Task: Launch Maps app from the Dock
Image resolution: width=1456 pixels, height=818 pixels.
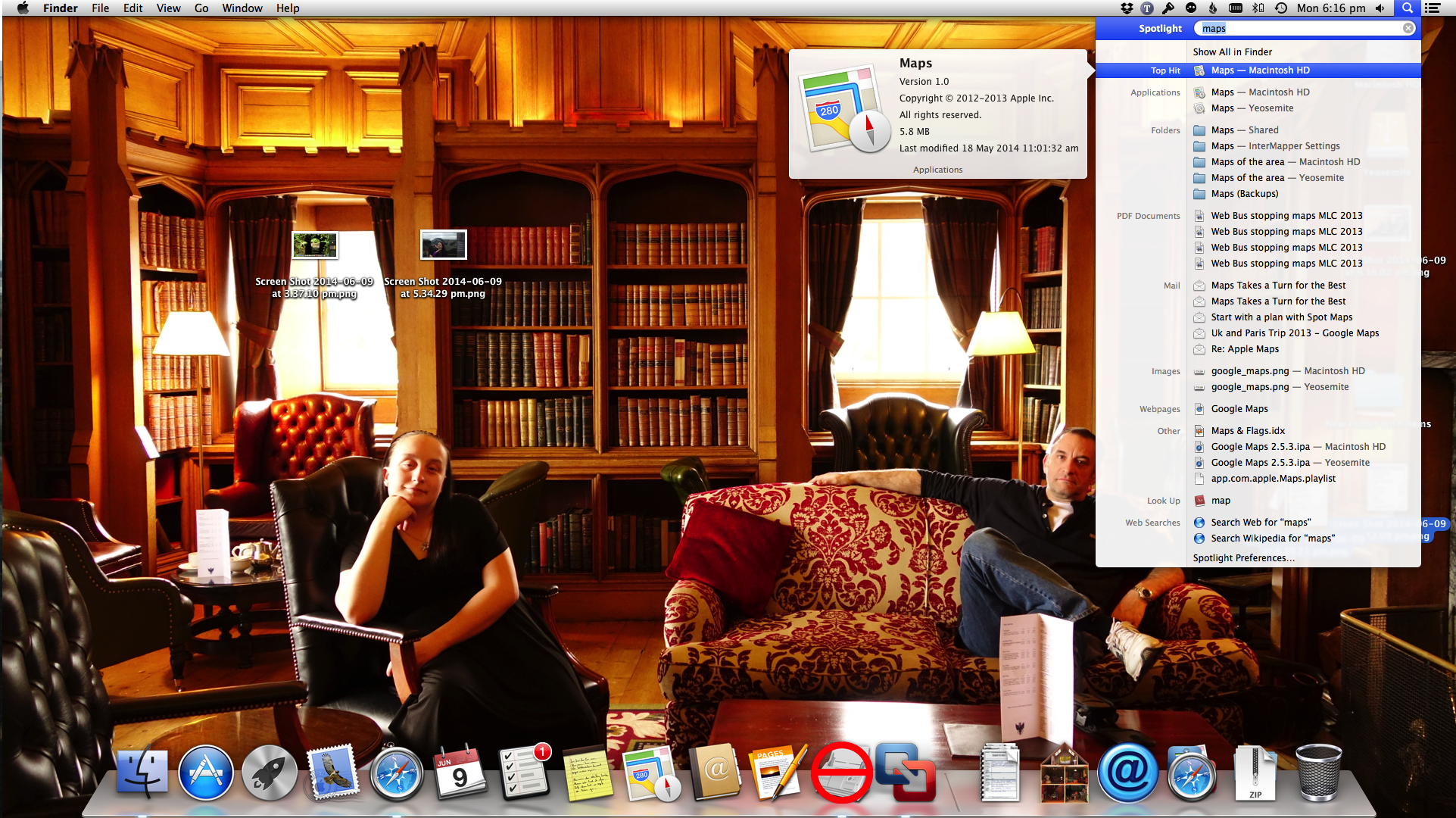Action: pos(652,773)
